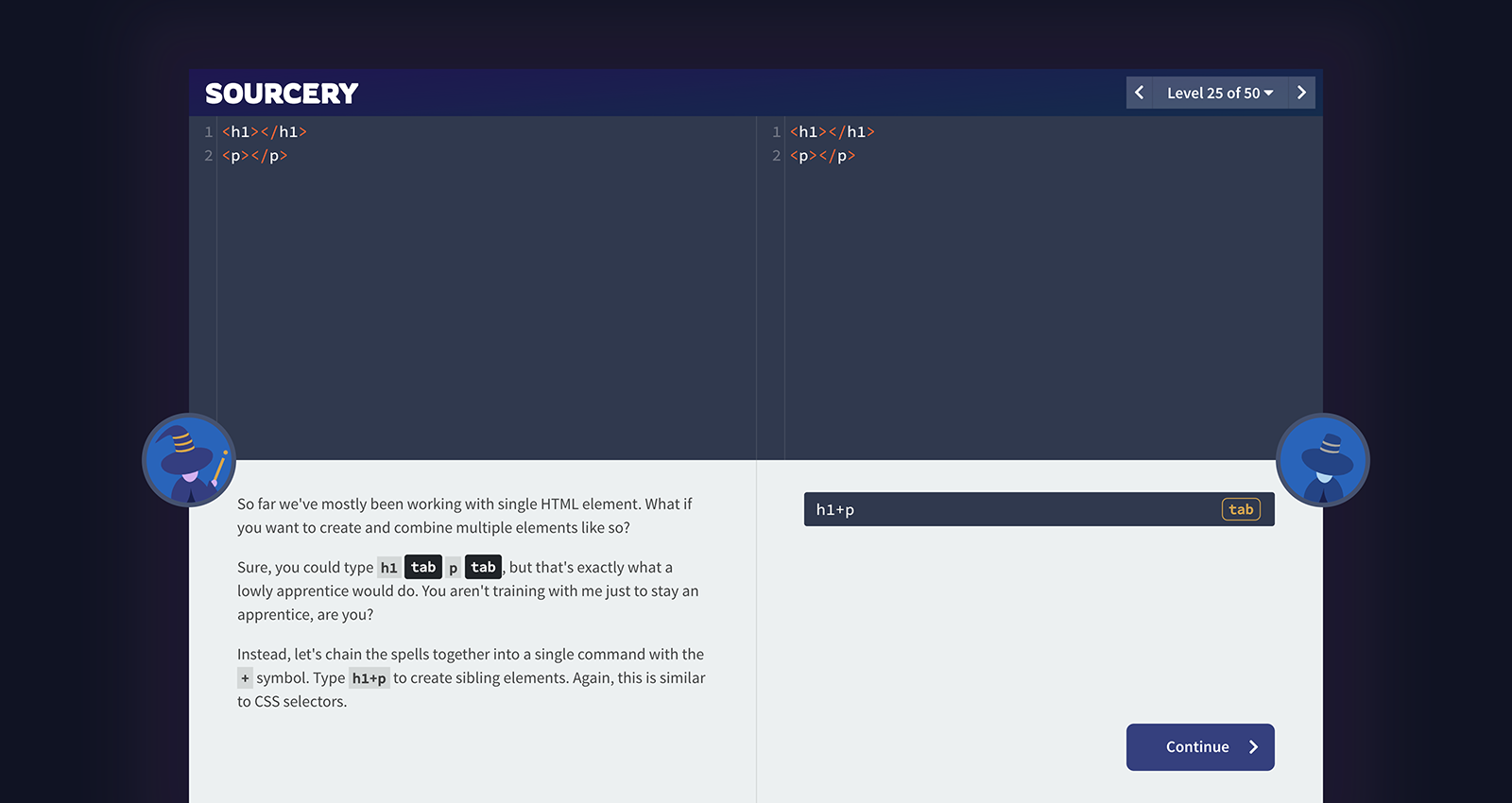Viewport: 1512px width, 803px height.
Task: Click the h1 tag line in the left editor
Action: tap(265, 132)
